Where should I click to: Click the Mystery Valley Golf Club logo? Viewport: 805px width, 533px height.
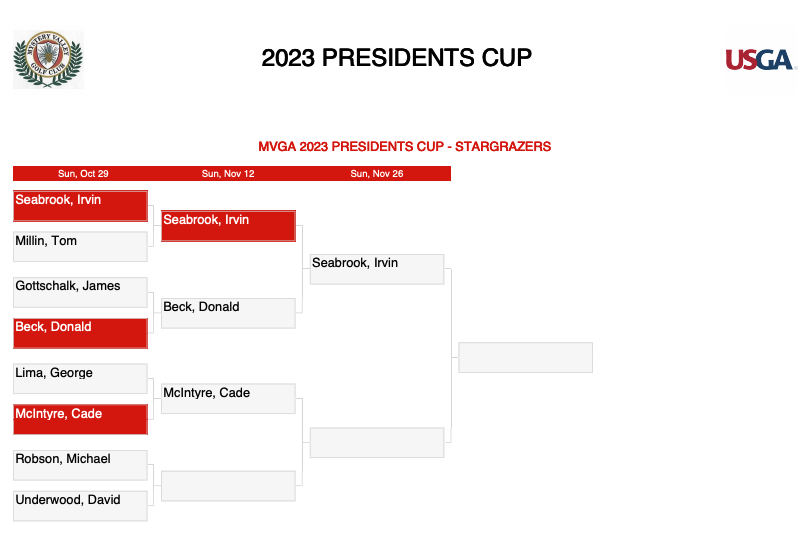[48, 59]
